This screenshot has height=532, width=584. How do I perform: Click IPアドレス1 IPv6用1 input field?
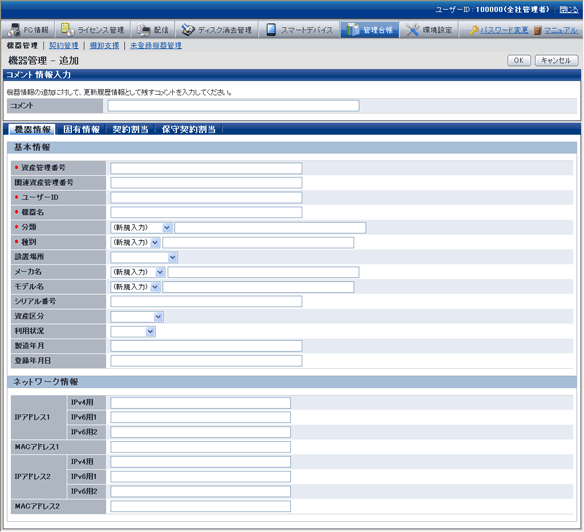coord(200,417)
